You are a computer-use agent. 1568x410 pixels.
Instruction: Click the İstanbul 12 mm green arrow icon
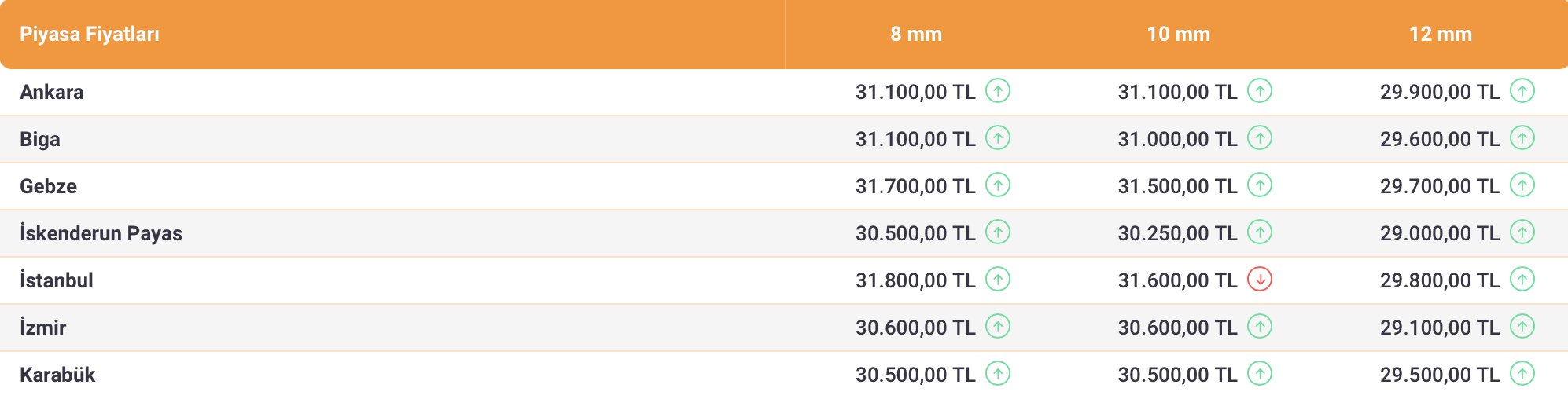pyautogui.click(x=1522, y=280)
